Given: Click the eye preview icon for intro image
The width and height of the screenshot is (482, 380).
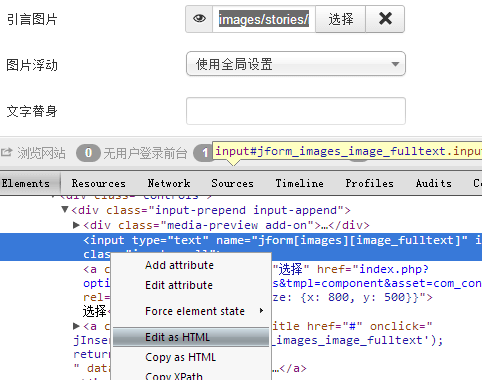Looking at the screenshot, I should (199, 19).
